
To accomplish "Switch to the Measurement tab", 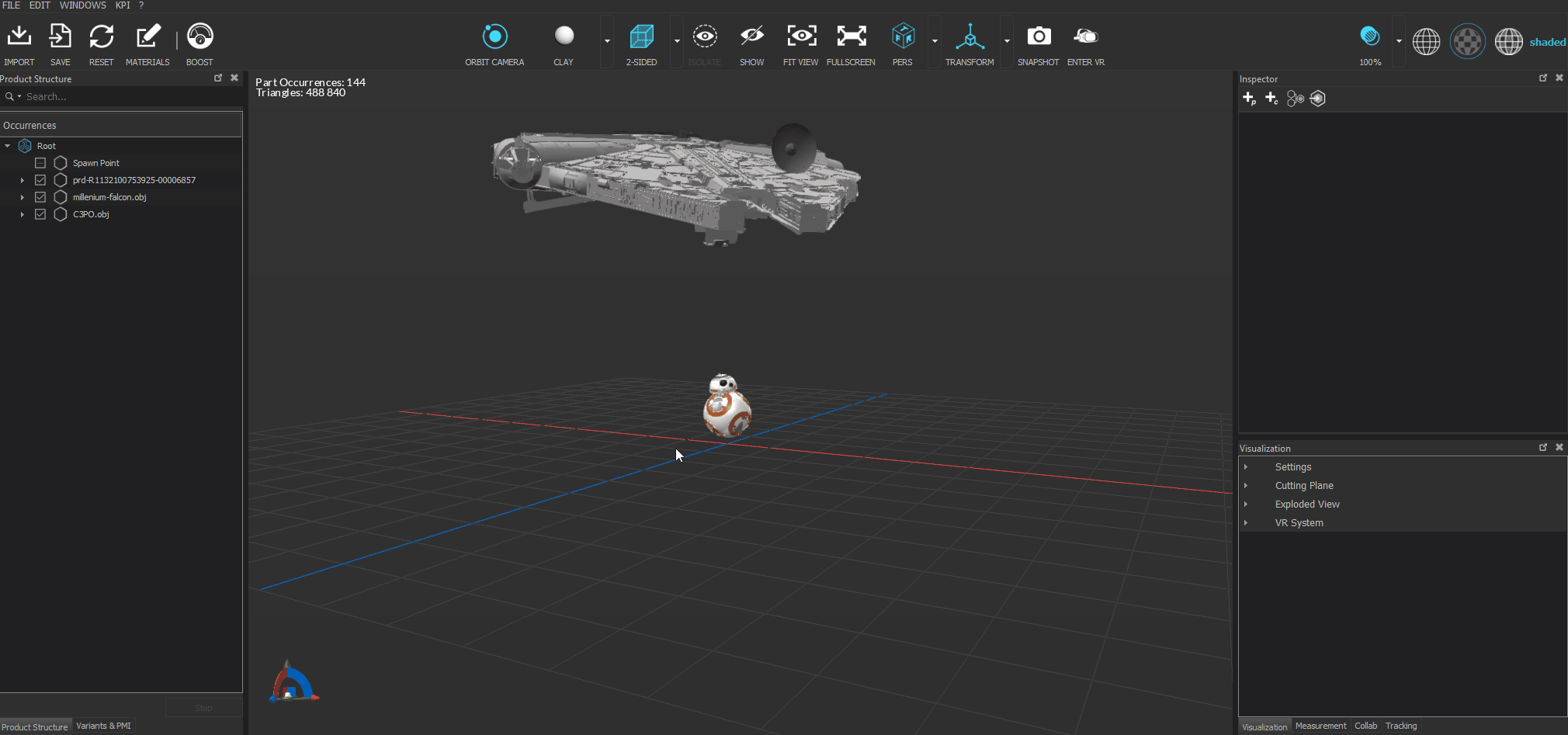I will (1321, 726).
